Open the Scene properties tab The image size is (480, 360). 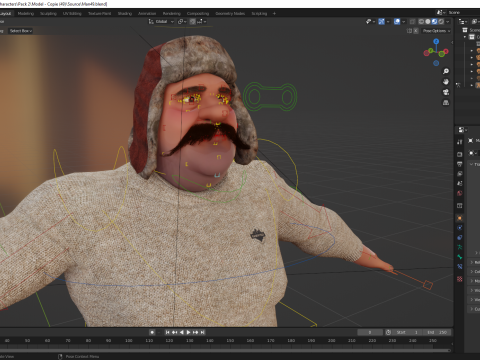(x=460, y=183)
